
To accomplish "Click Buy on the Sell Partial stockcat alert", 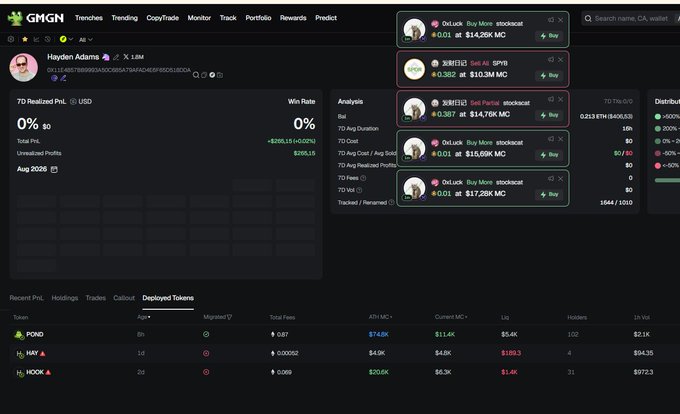I will [x=549, y=115].
